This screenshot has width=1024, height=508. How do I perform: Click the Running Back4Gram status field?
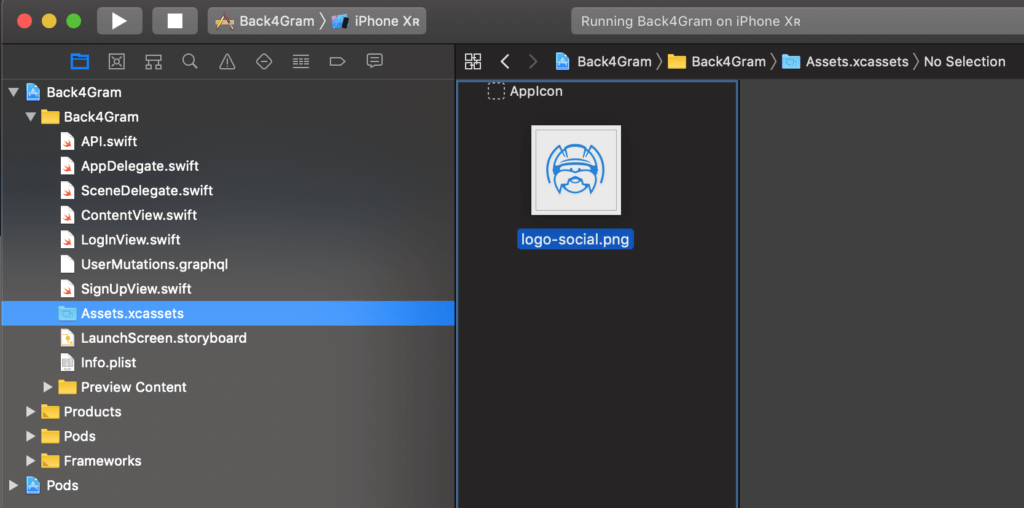pyautogui.click(x=797, y=21)
